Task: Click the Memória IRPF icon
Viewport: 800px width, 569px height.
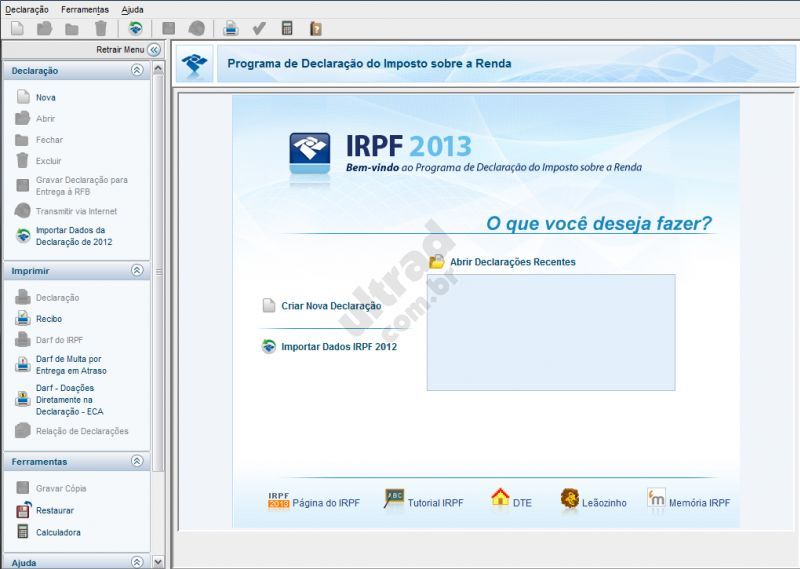Action: pyautogui.click(x=656, y=499)
